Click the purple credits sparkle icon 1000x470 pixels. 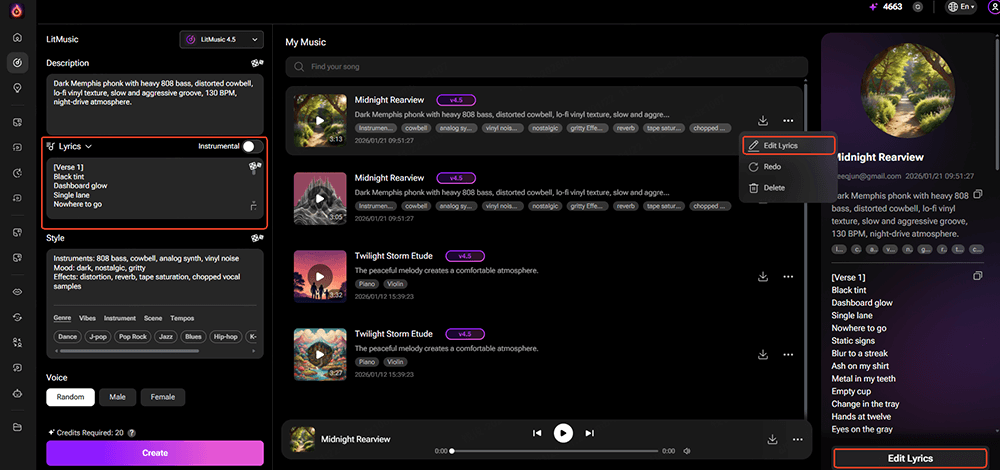point(874,6)
